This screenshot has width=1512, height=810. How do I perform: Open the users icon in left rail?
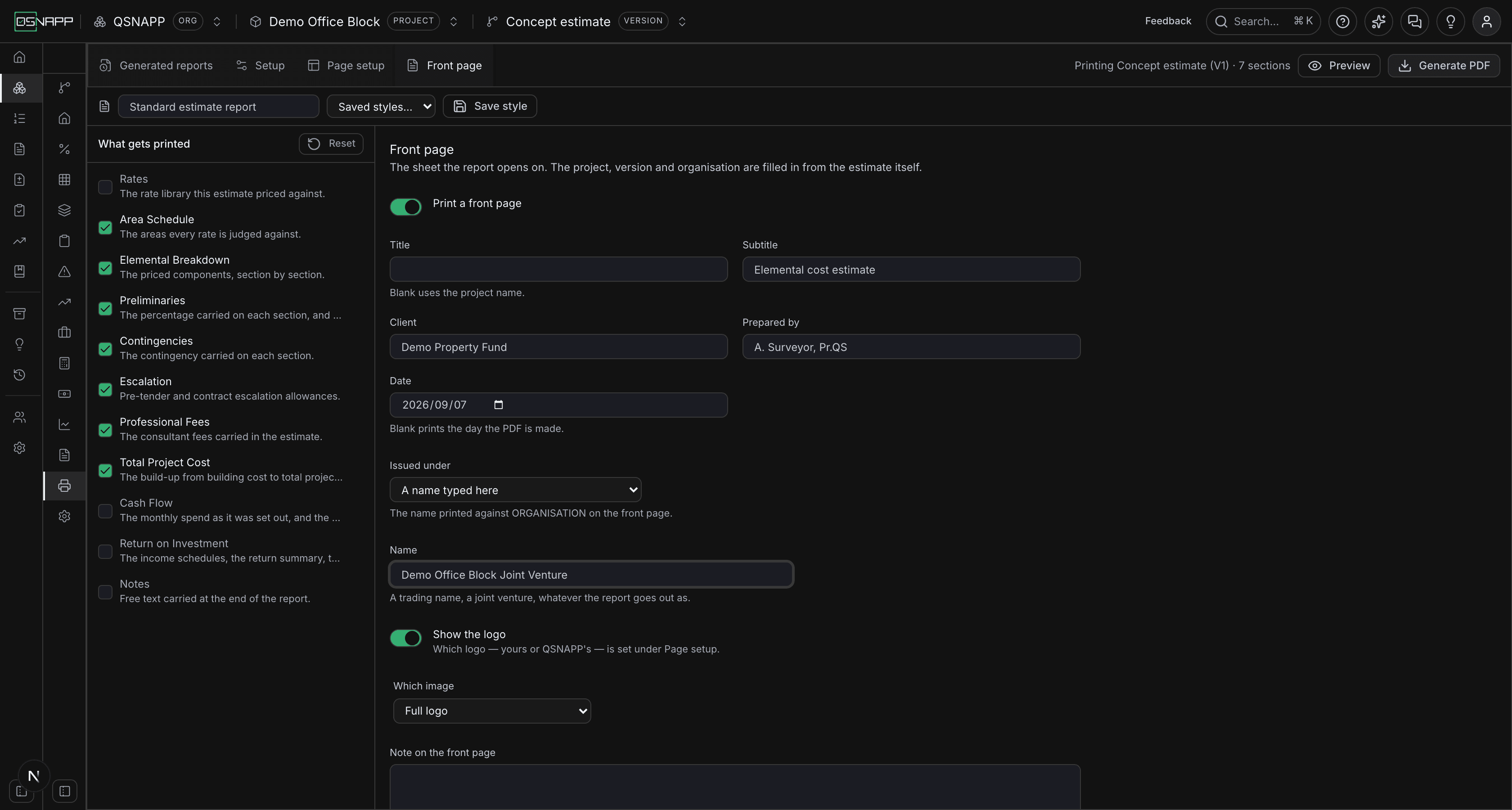tap(19, 417)
